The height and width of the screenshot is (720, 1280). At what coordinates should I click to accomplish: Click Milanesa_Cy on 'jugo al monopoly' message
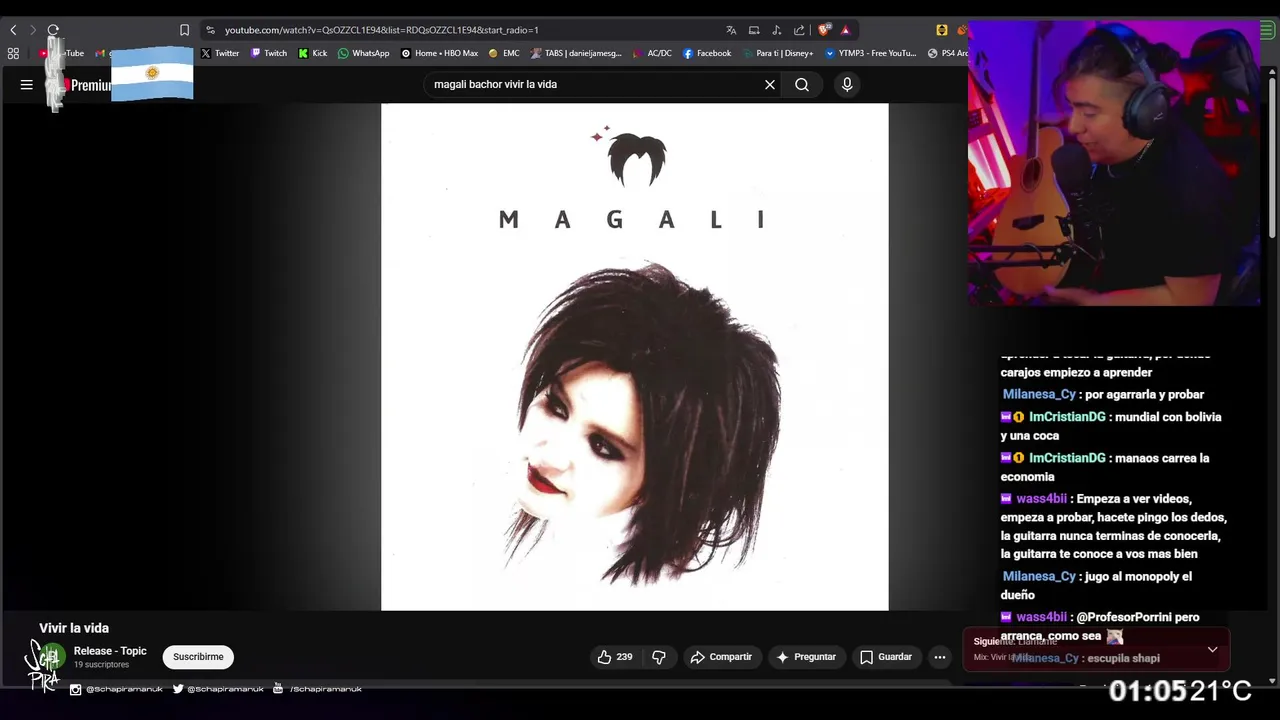(1039, 577)
